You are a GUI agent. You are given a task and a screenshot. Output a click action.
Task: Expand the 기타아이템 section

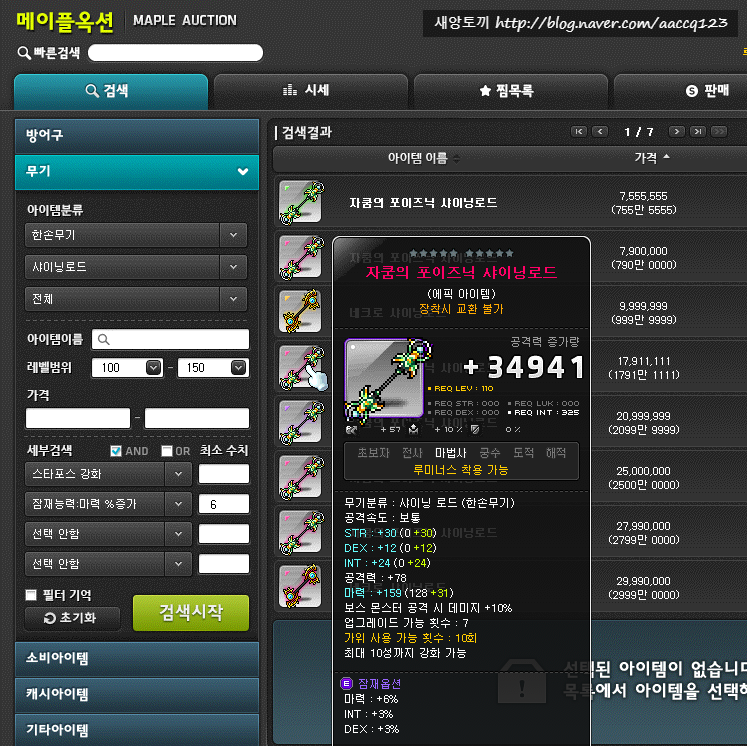[x=137, y=730]
